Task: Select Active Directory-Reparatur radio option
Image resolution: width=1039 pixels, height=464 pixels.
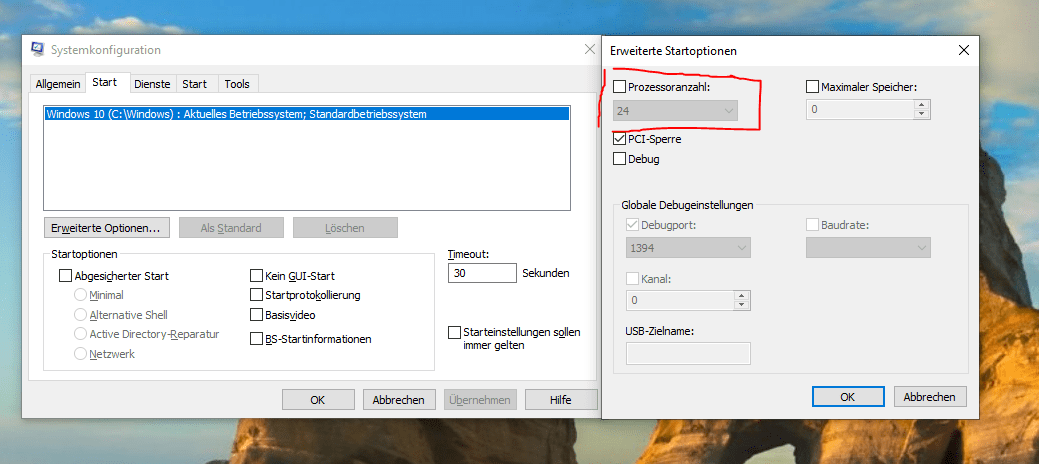Action: click(x=80, y=334)
